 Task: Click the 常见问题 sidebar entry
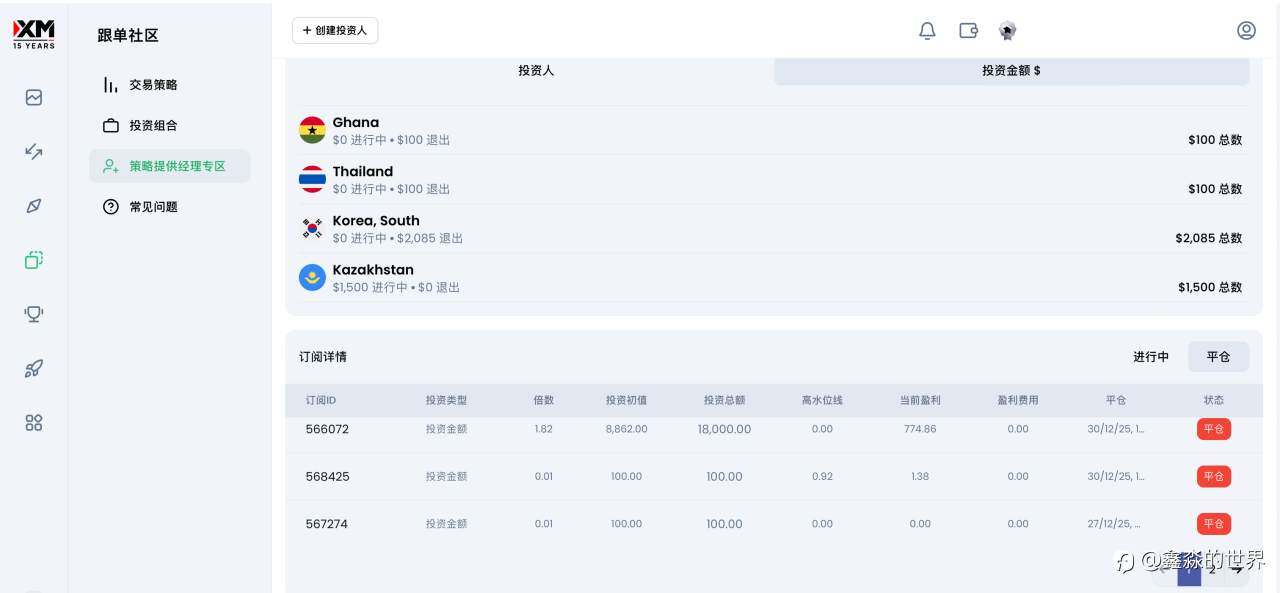153,207
